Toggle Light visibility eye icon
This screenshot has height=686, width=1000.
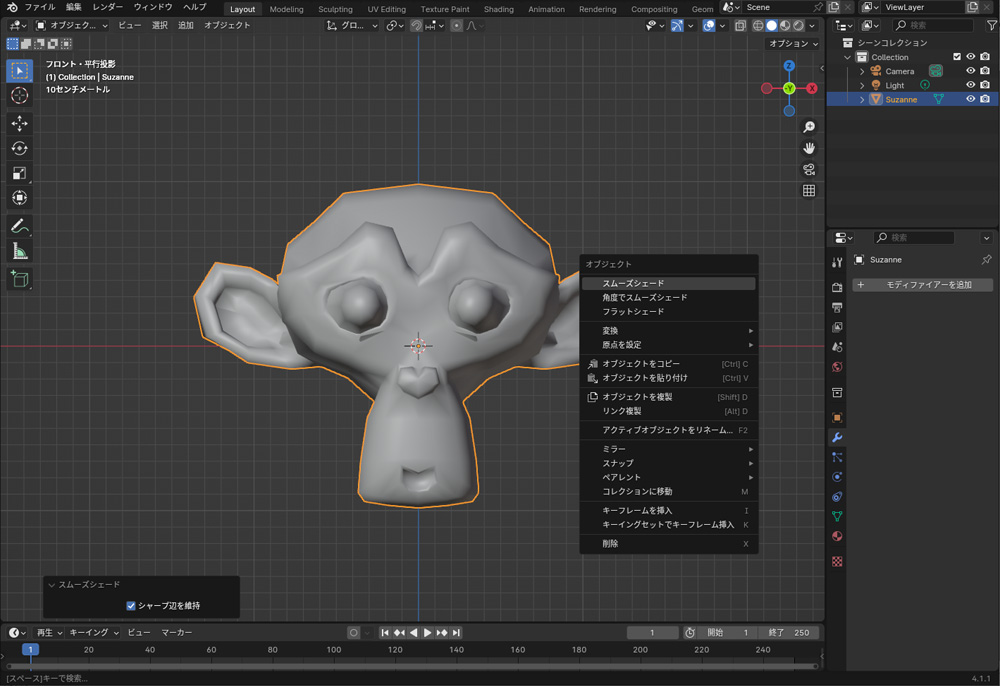pos(970,85)
